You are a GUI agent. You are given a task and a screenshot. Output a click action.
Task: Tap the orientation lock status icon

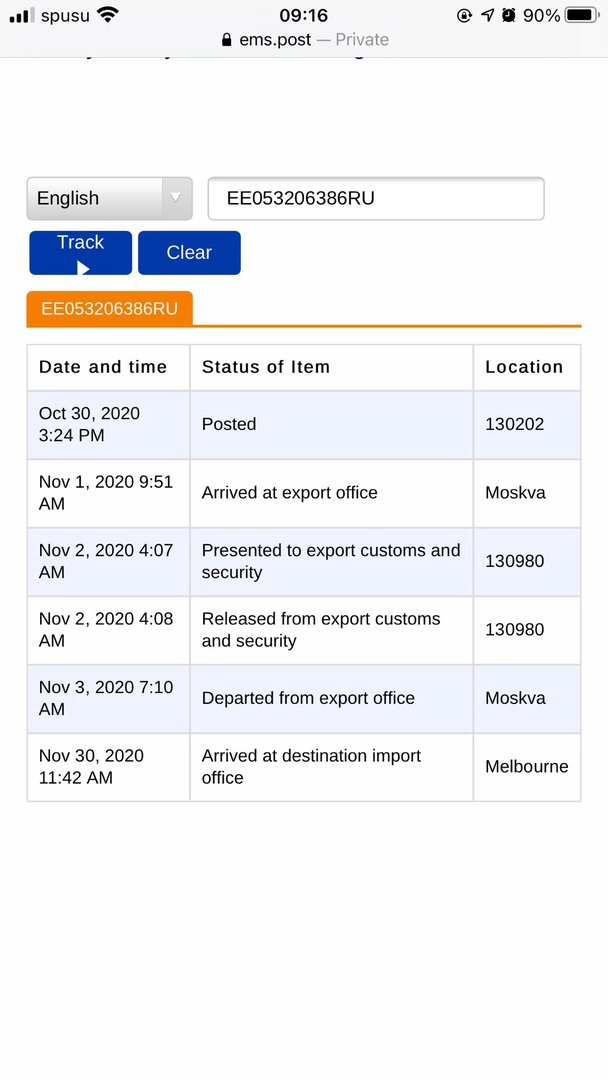click(x=465, y=15)
